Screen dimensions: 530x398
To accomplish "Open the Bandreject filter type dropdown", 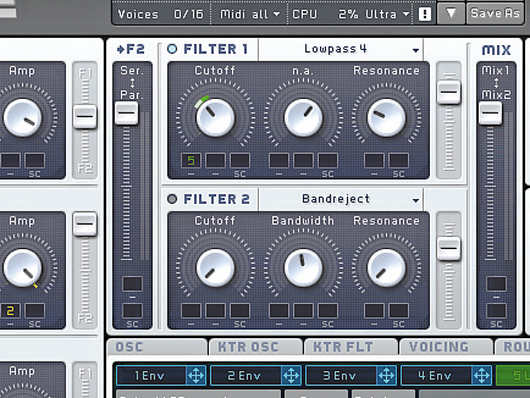I will [x=341, y=199].
